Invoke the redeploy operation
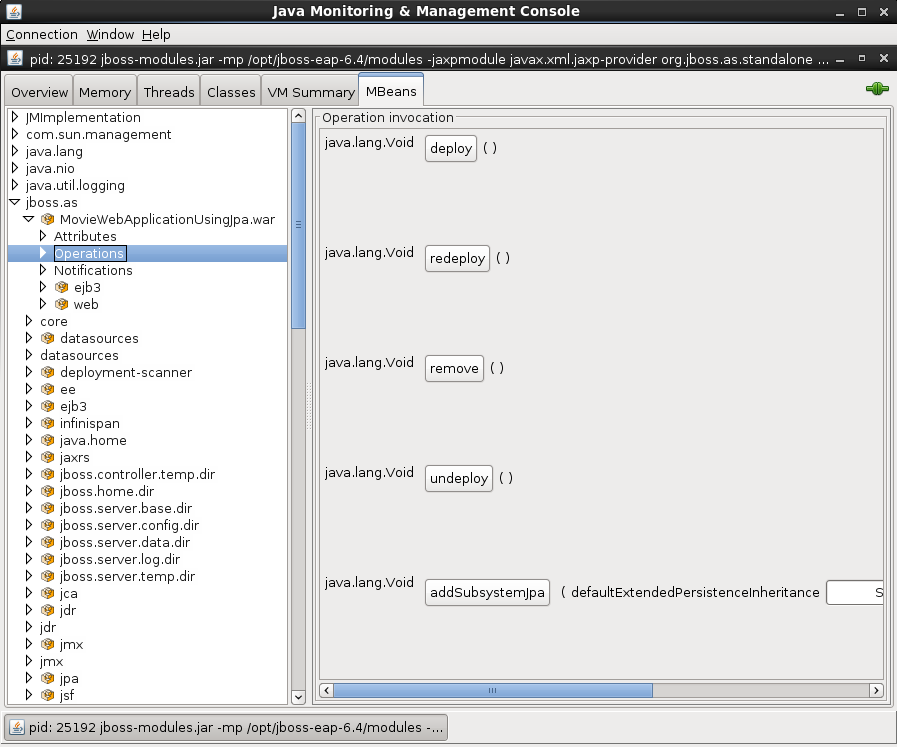 pos(457,259)
